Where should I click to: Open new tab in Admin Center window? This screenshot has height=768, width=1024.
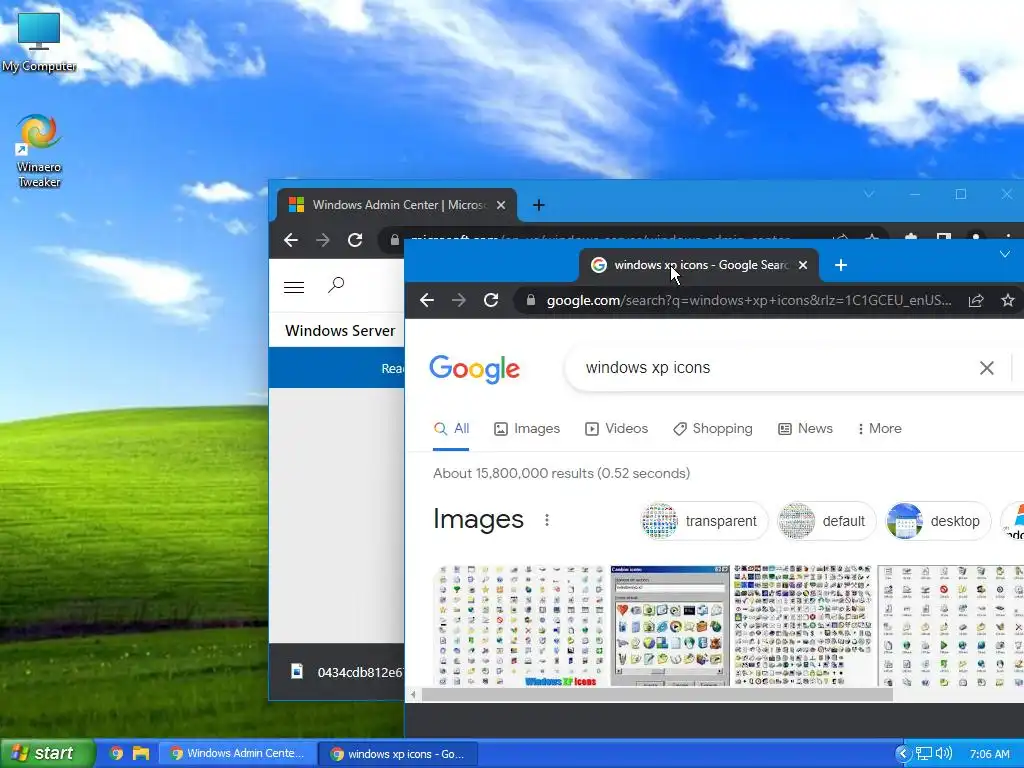pos(538,205)
